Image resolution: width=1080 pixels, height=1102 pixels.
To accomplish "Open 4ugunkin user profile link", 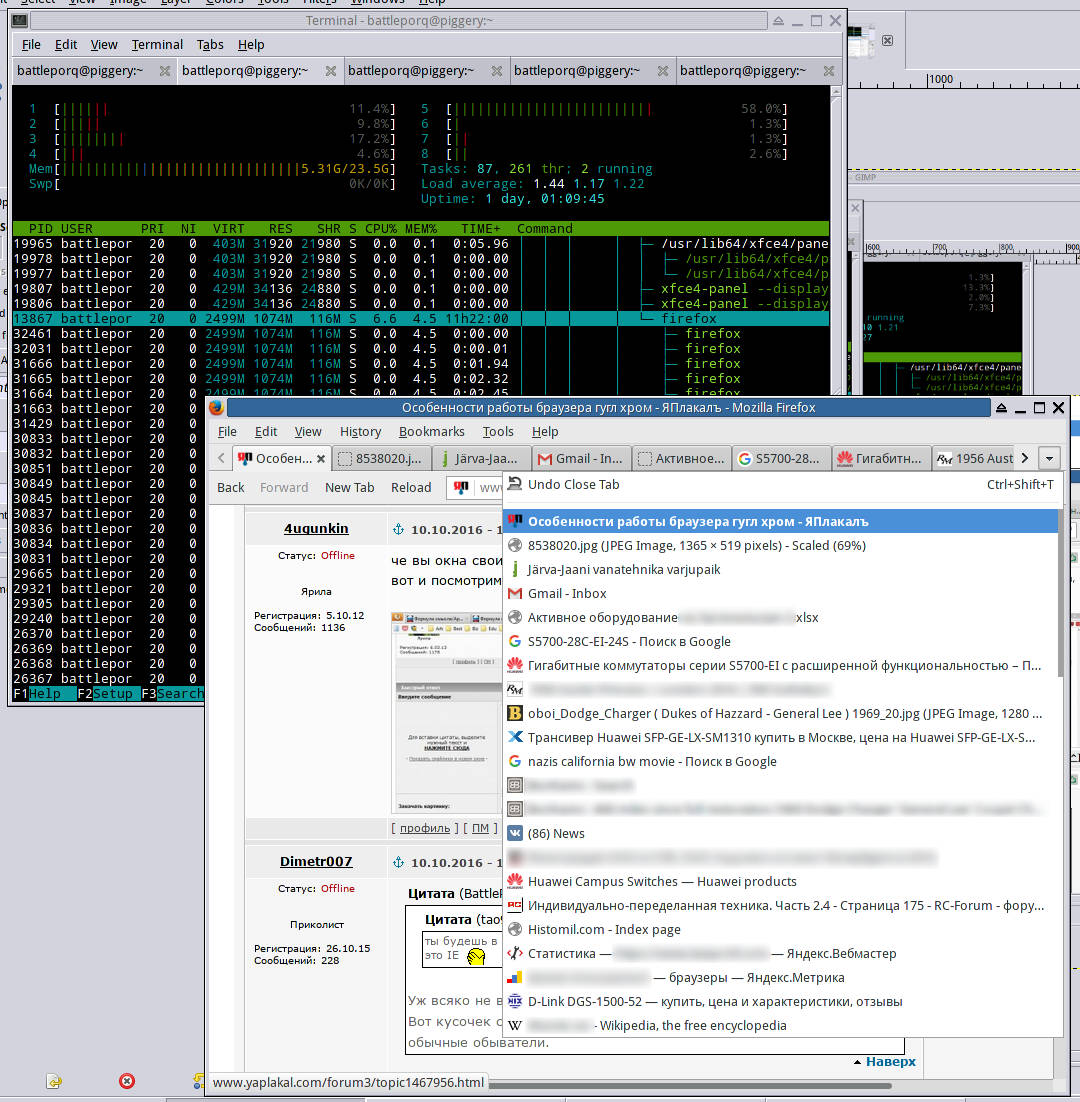I will (316, 529).
